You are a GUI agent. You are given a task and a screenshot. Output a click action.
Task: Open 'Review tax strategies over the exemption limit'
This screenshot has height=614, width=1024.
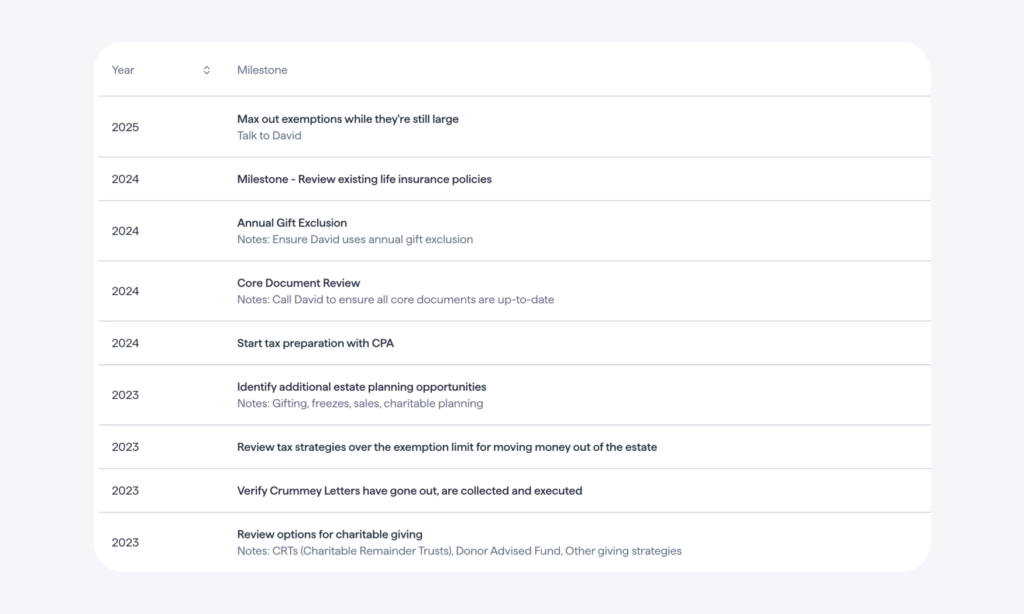click(447, 447)
